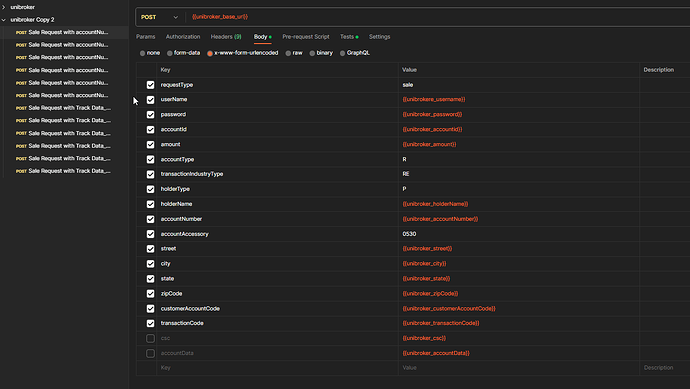Open the Settings tab

379,37
